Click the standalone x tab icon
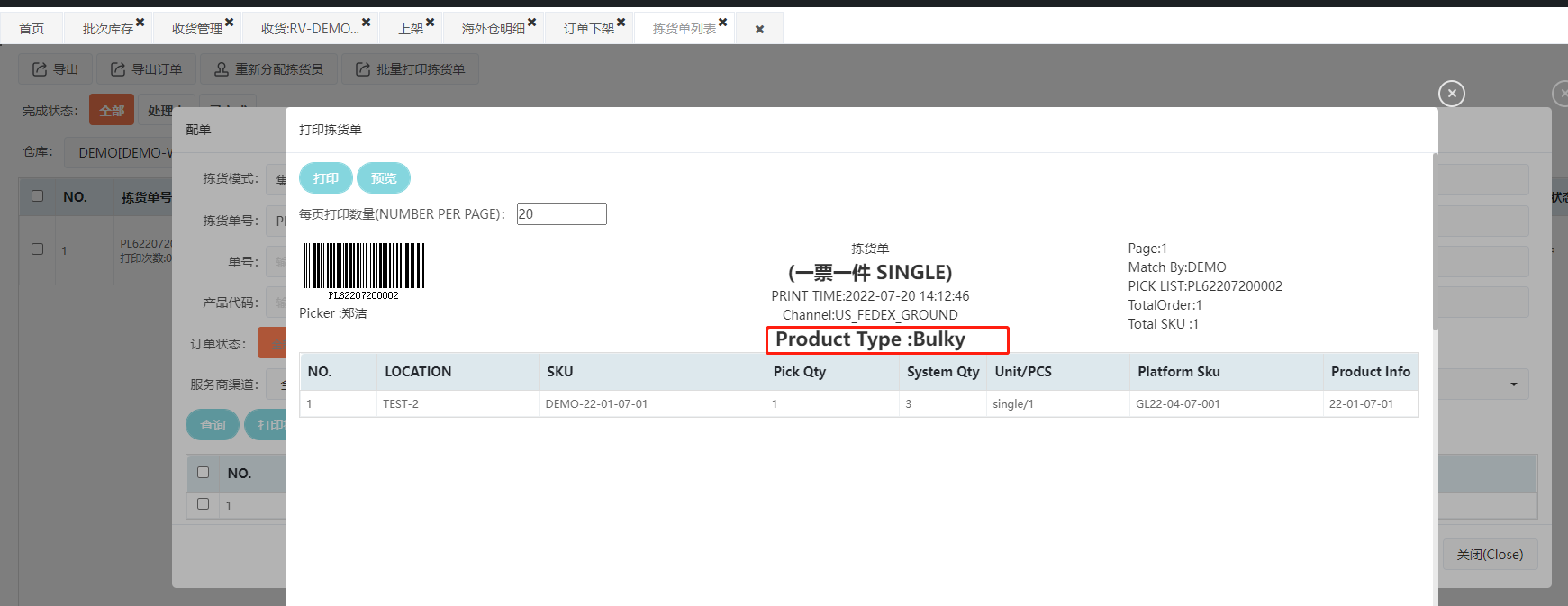Screen dimensions: 1568x606 [760, 30]
